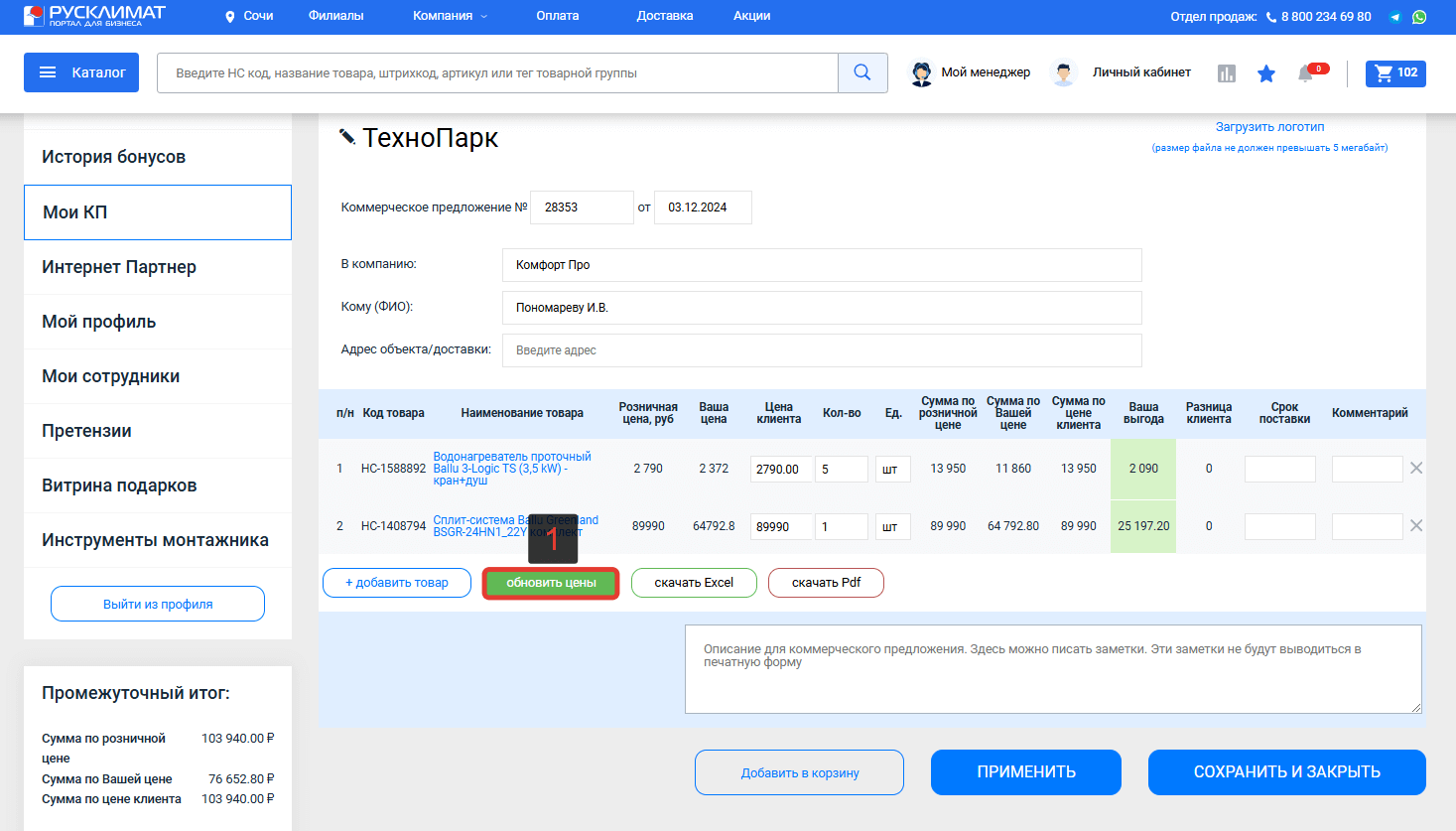Click ПРИМЕНИТЬ button

pyautogui.click(x=1026, y=772)
